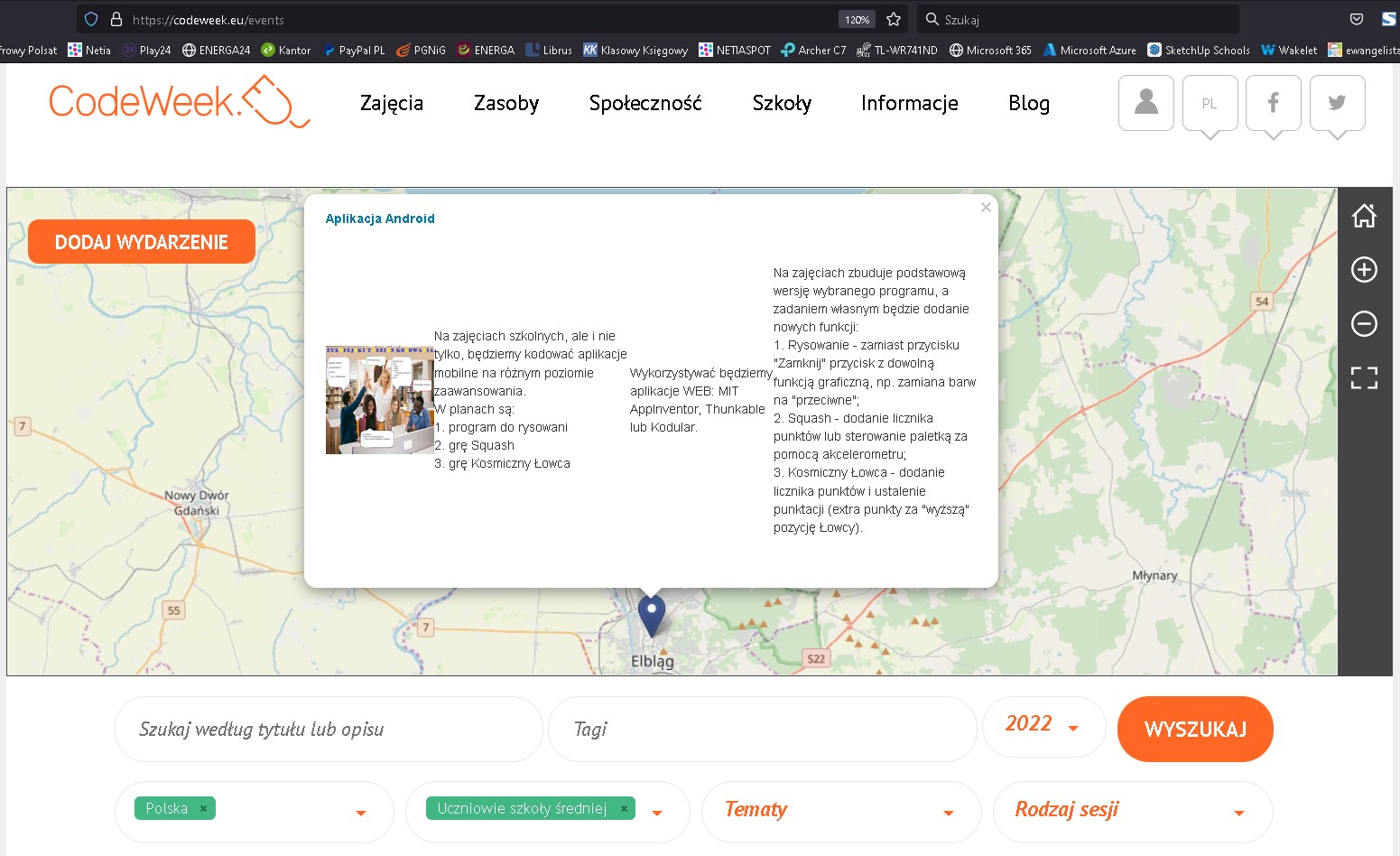The height and width of the screenshot is (856, 1400).
Task: Close the Aplikacja Android popup
Action: [x=986, y=208]
